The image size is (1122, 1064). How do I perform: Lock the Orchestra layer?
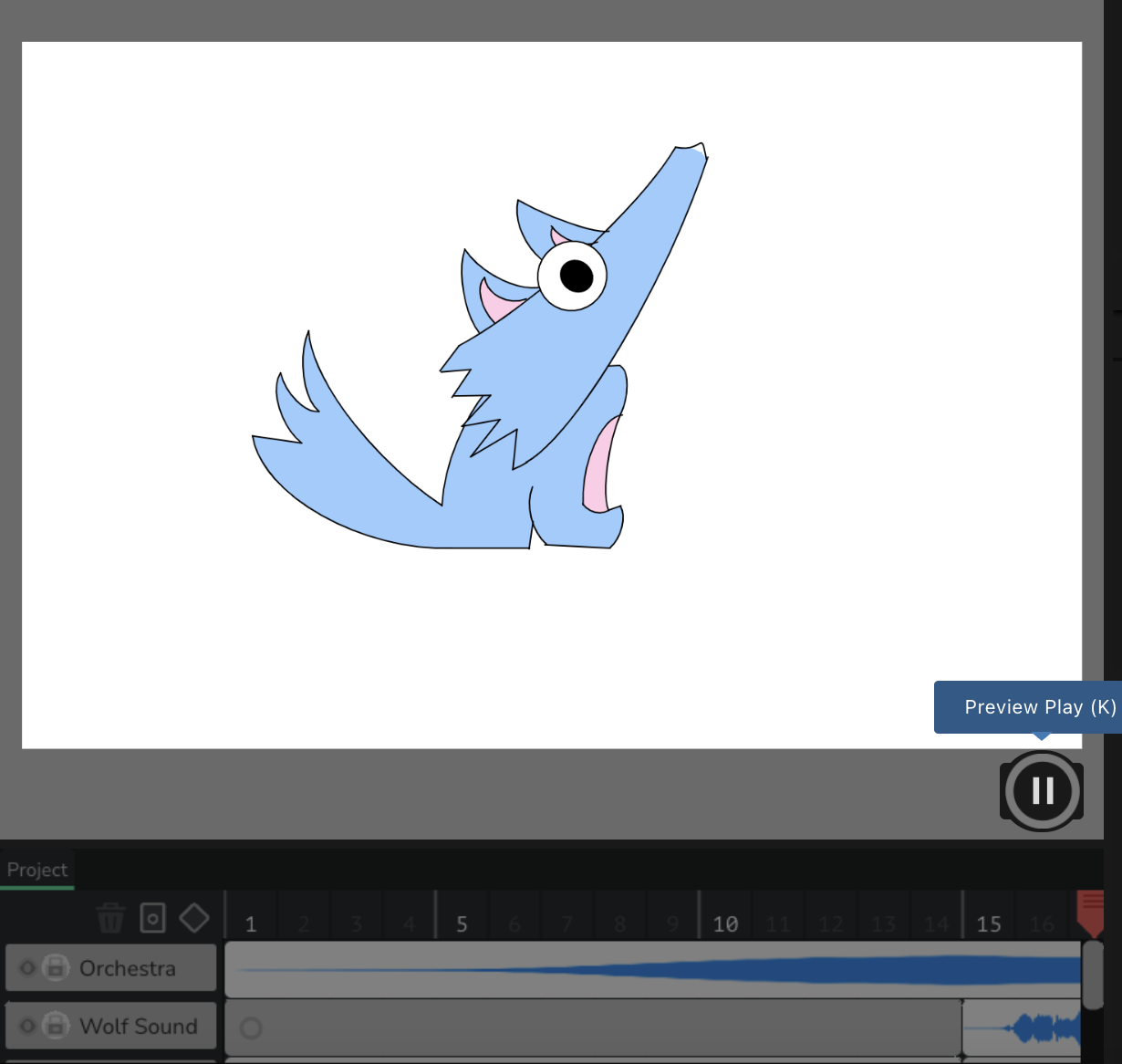[56, 968]
